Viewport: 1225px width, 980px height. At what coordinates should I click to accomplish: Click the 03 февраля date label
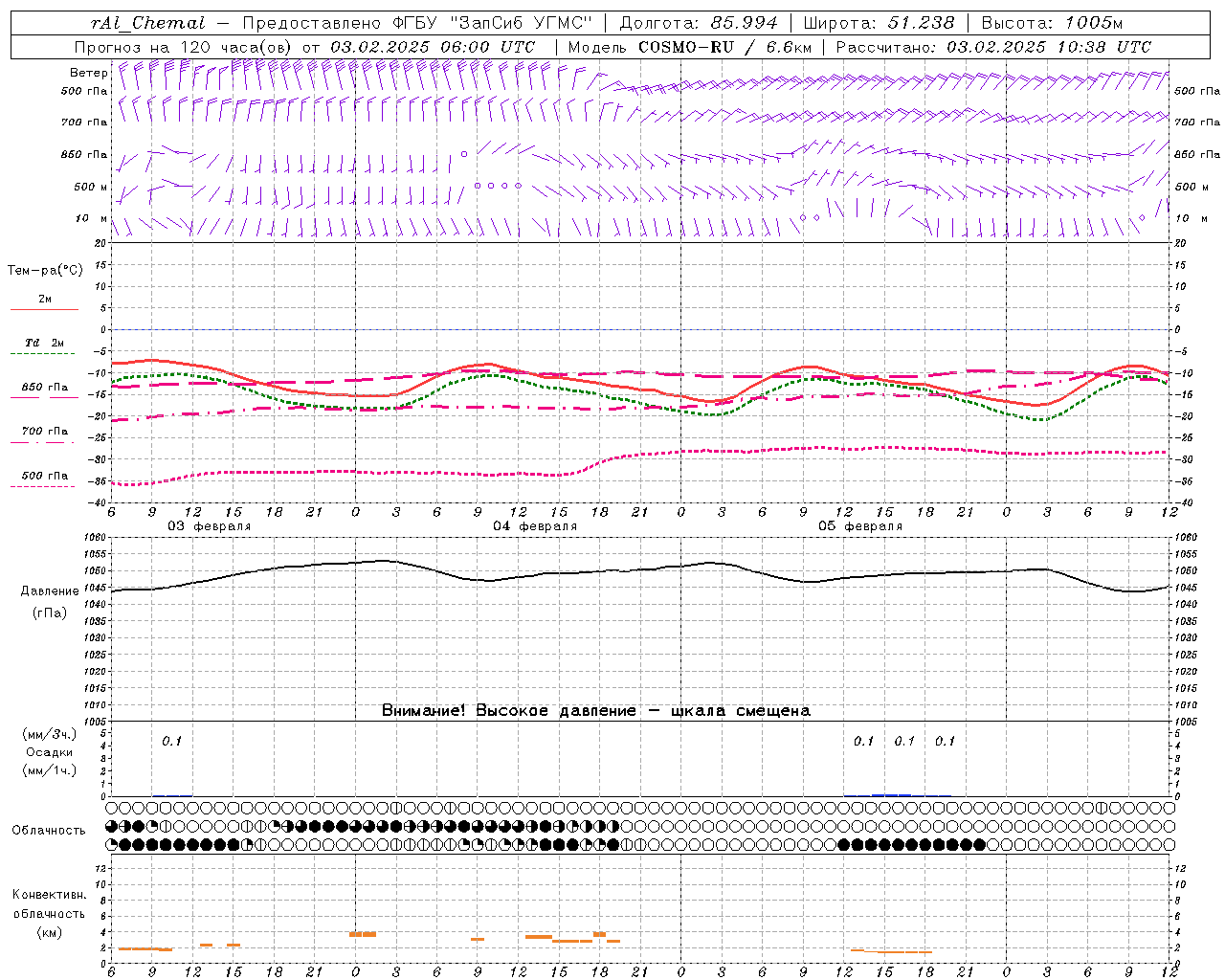210,526
